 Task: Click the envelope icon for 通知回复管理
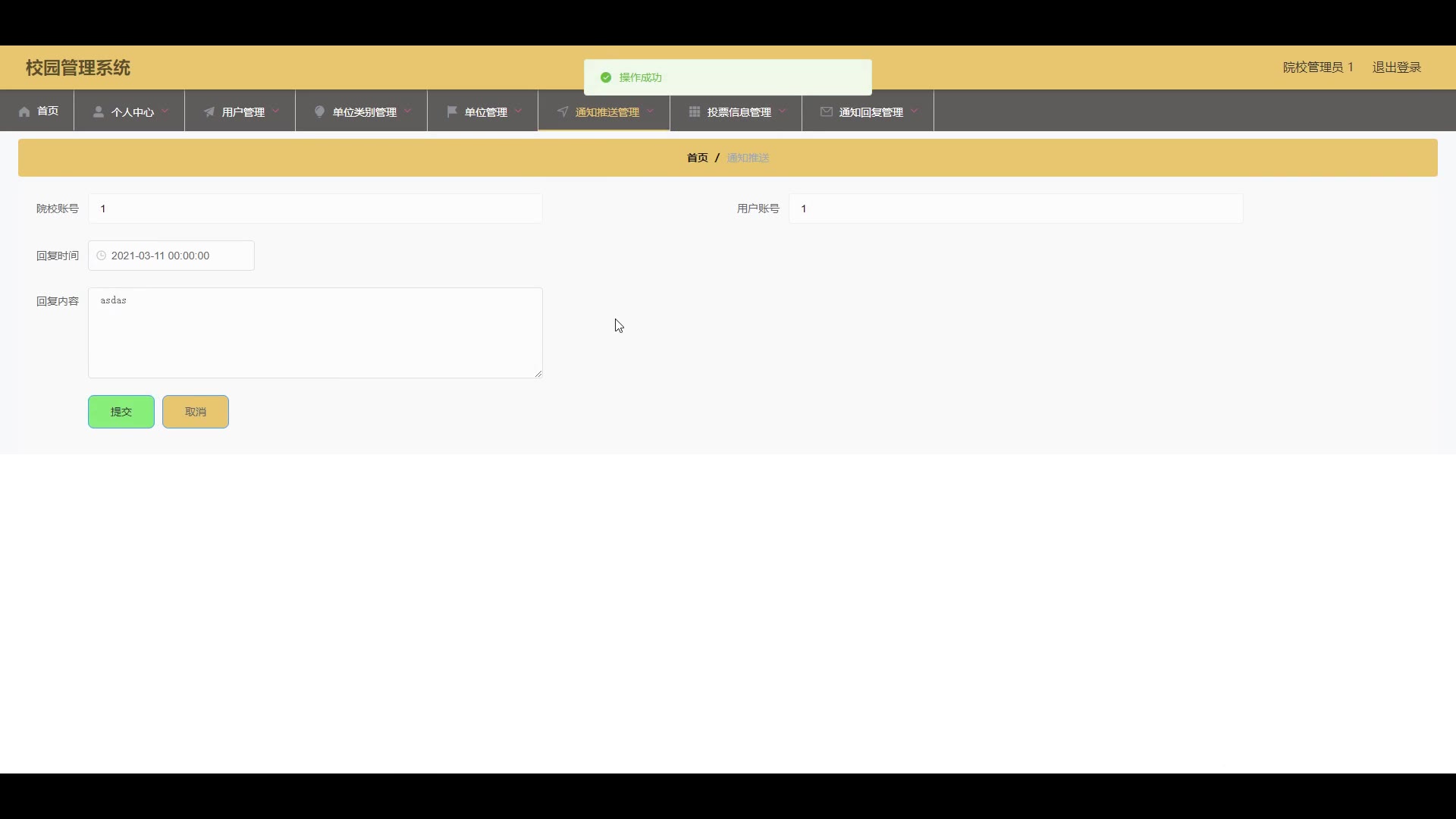coord(826,111)
